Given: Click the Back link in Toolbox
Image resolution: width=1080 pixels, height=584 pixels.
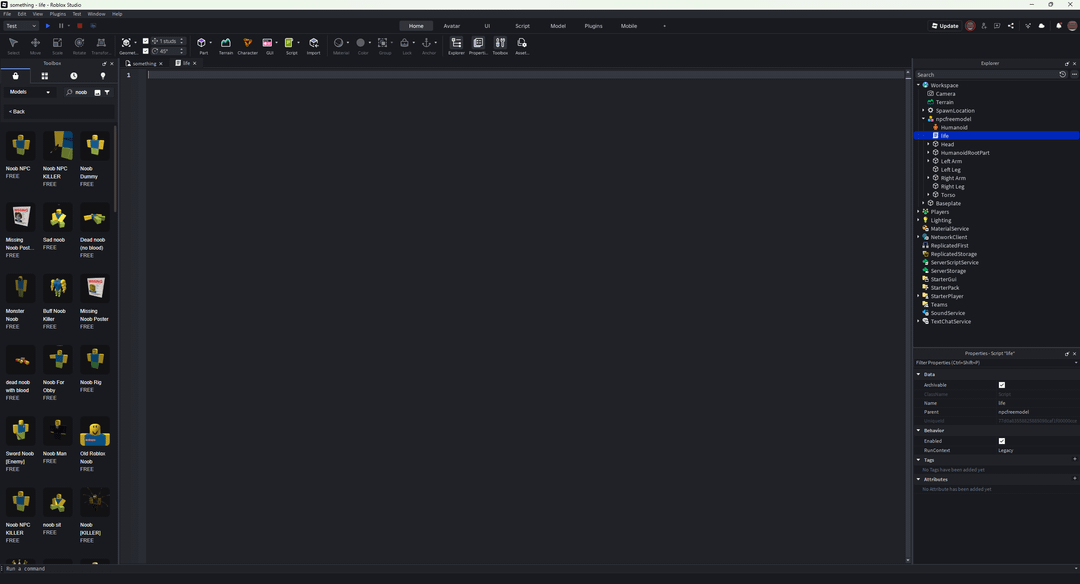Looking at the screenshot, I should point(17,111).
